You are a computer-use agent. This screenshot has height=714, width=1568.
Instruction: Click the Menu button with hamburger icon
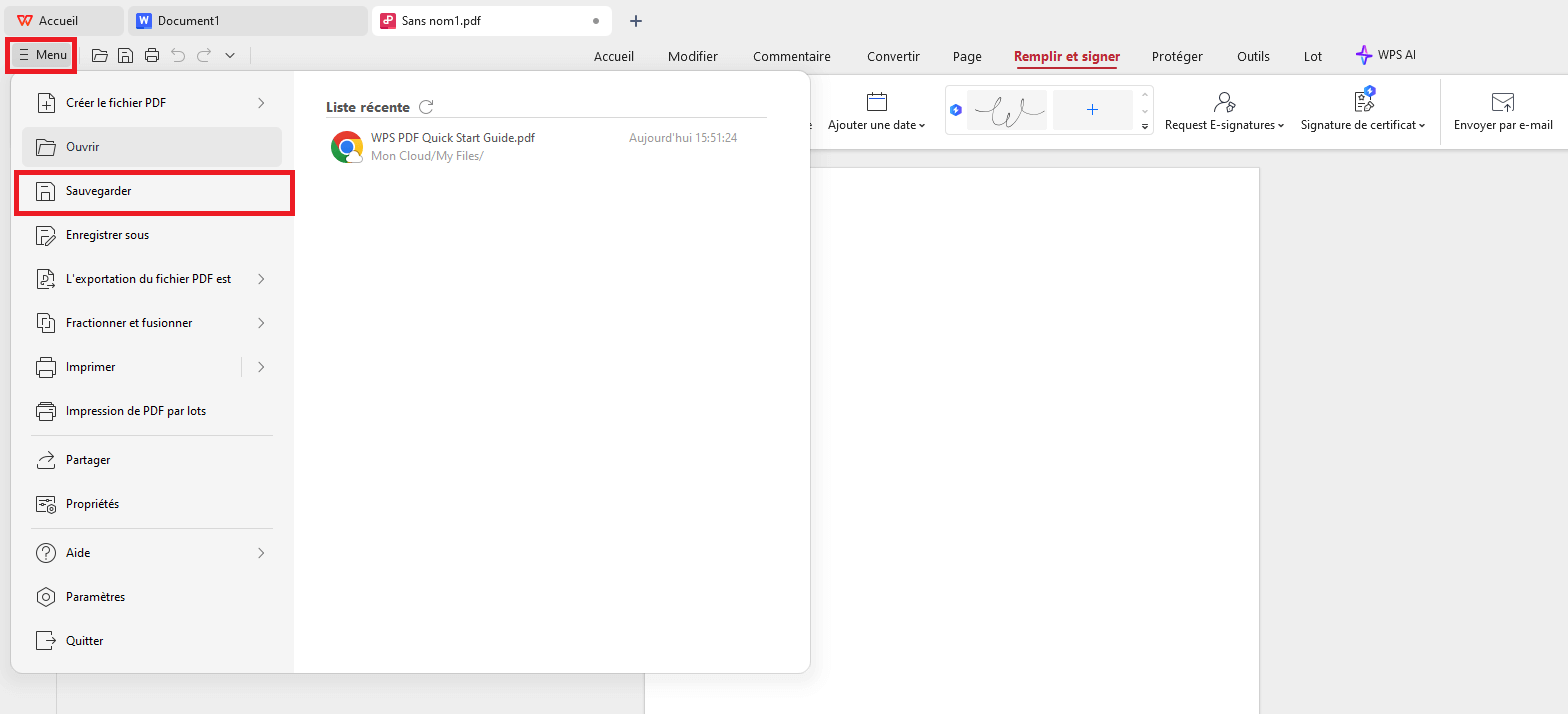(x=42, y=55)
